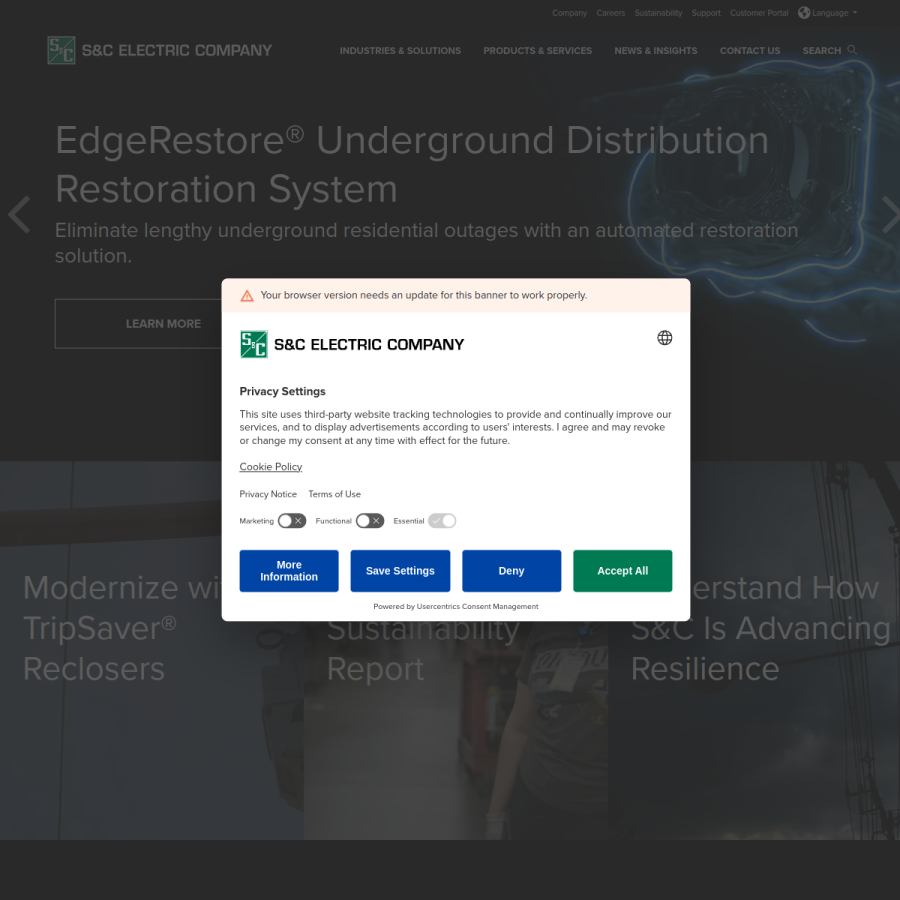Open the Privacy Notice link
The height and width of the screenshot is (900, 900).
pos(268,494)
